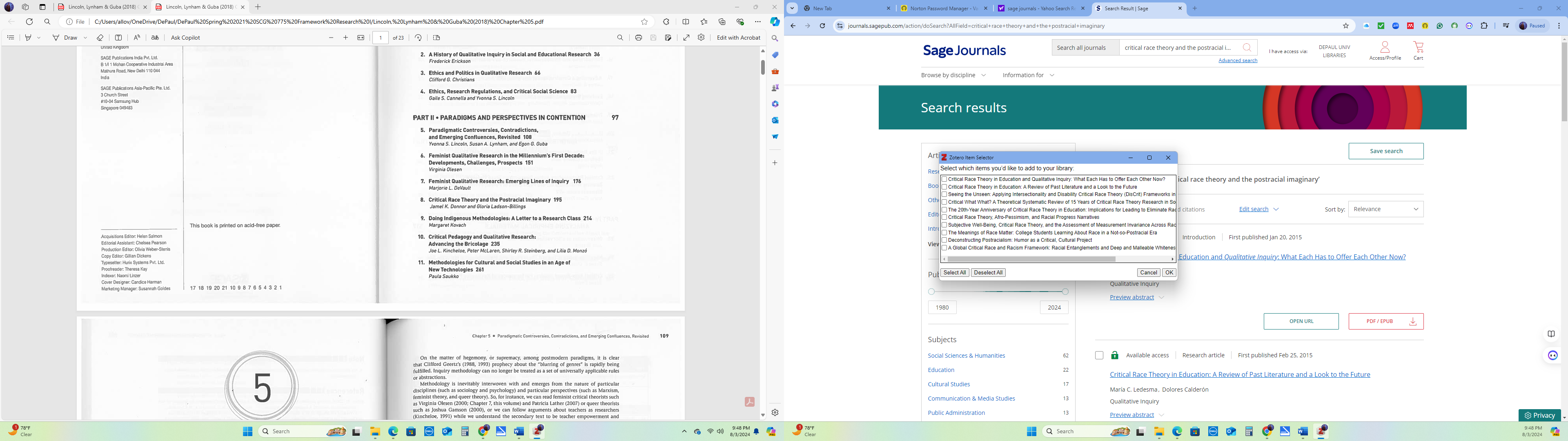Confirm Zotero selection with OK
This screenshot has width=1568, height=441.
[x=1169, y=273]
